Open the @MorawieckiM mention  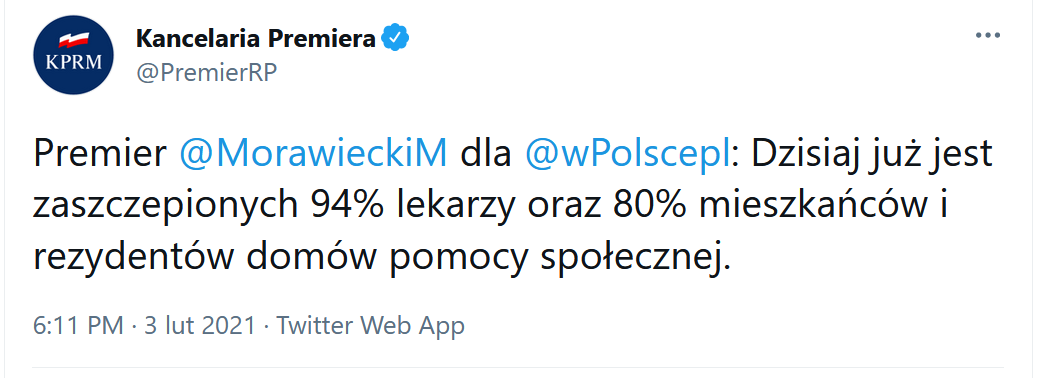click(314, 154)
